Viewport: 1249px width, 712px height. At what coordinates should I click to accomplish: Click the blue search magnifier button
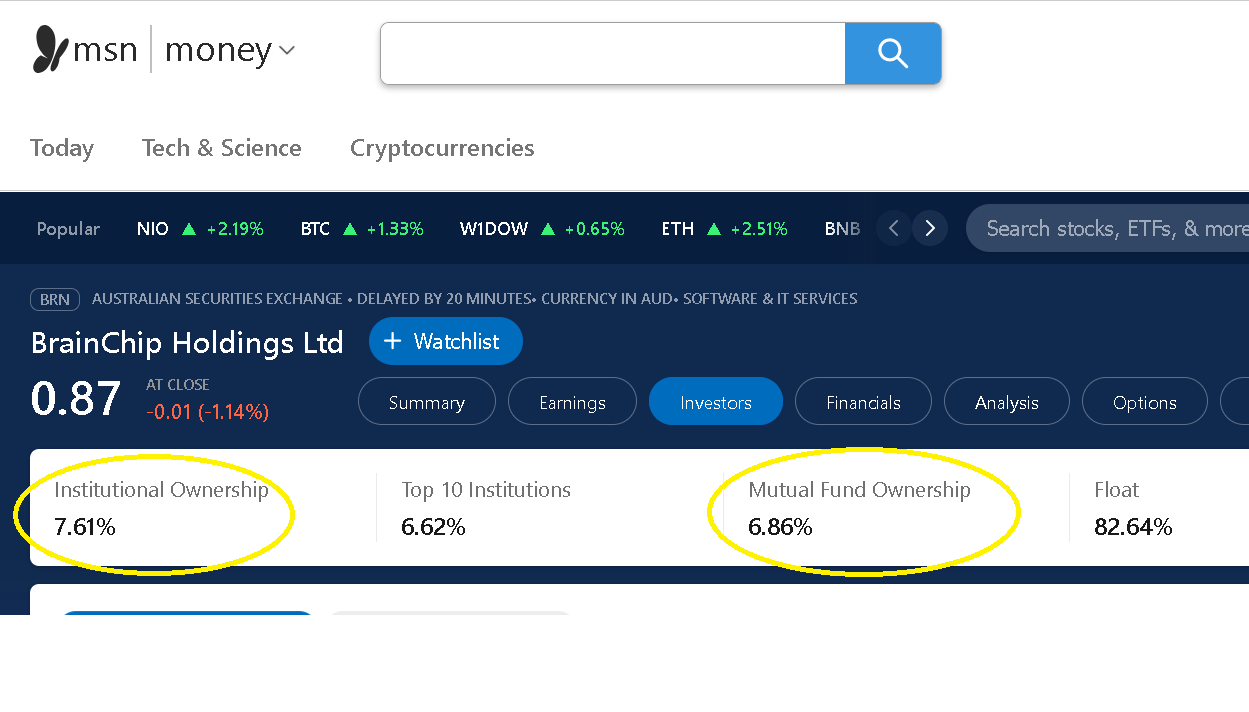point(892,53)
